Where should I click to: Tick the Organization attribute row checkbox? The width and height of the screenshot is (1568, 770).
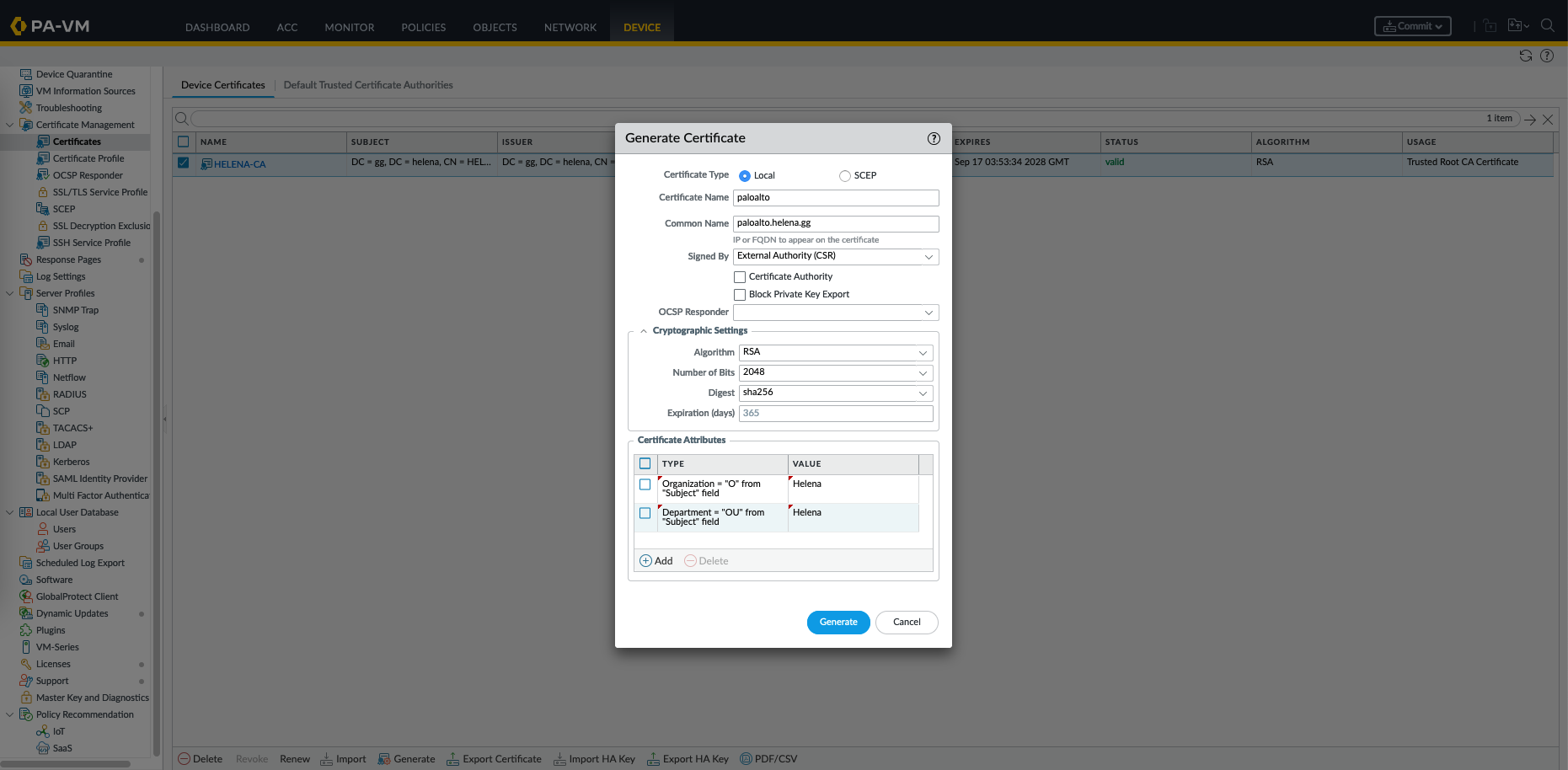point(645,484)
